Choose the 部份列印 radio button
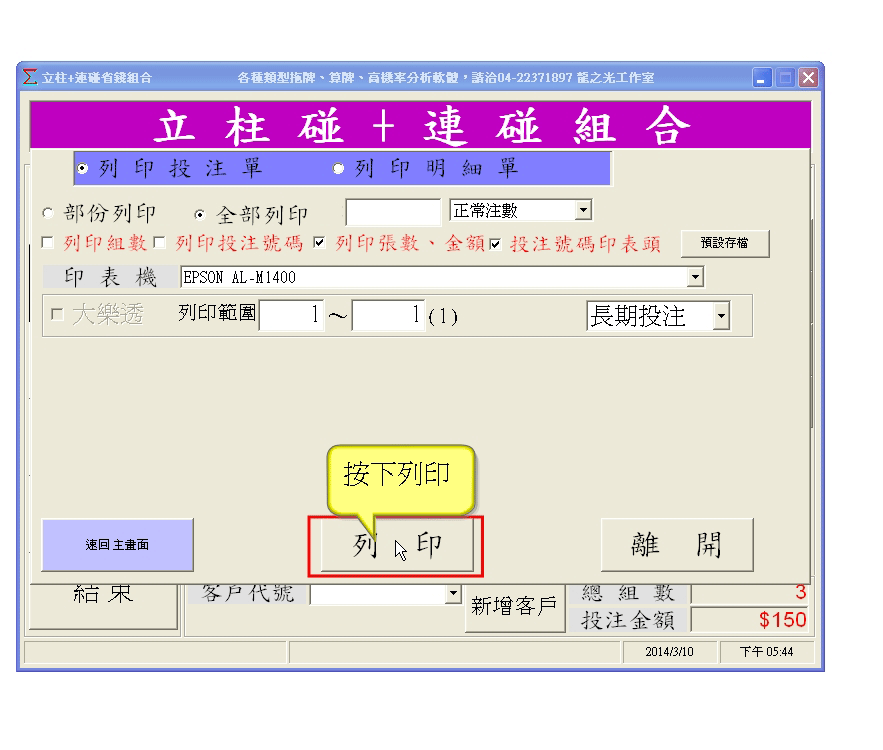The height and width of the screenshot is (750, 883). coord(47,214)
